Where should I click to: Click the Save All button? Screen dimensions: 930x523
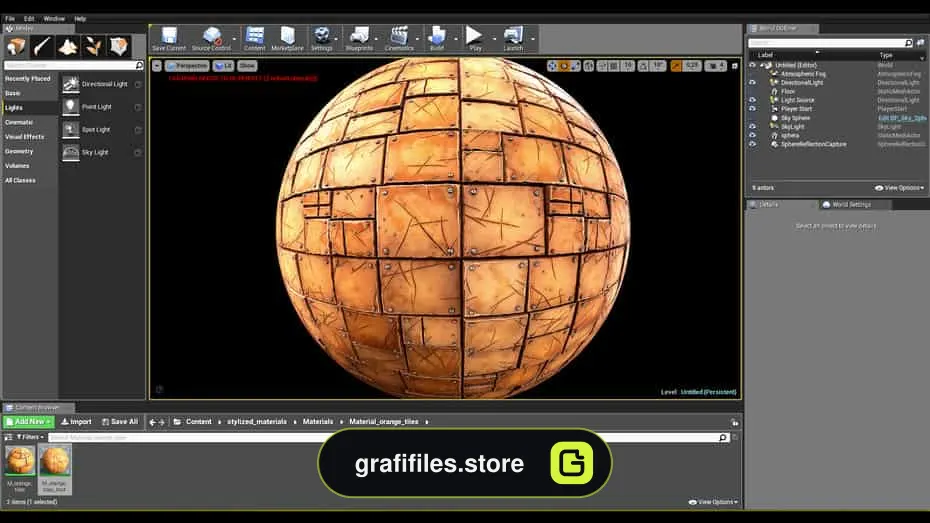pyautogui.click(x=120, y=422)
